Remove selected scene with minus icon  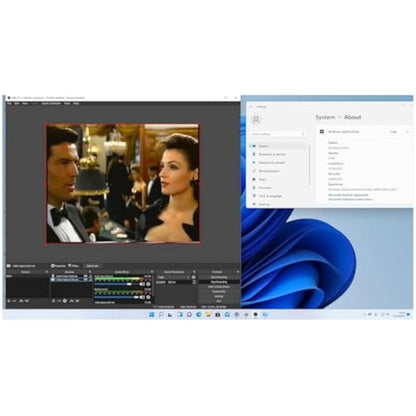[x=14, y=301]
